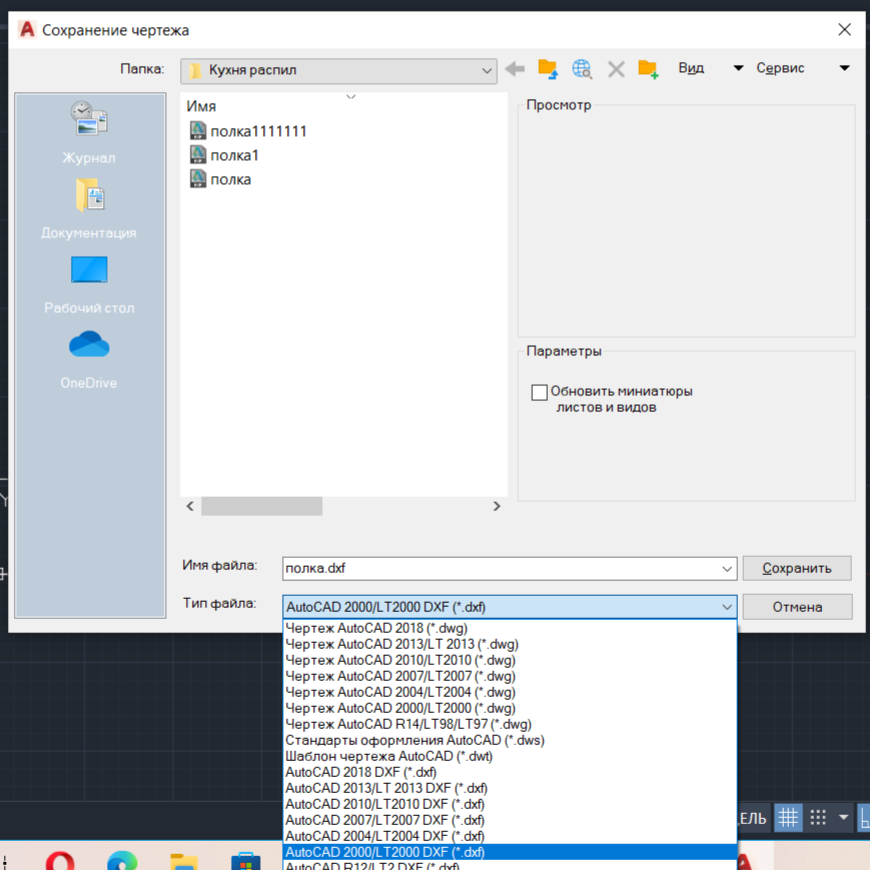
Task: Select Чертеж AutoCAD 2004/LT2004 (*.dwg)
Action: coord(509,692)
